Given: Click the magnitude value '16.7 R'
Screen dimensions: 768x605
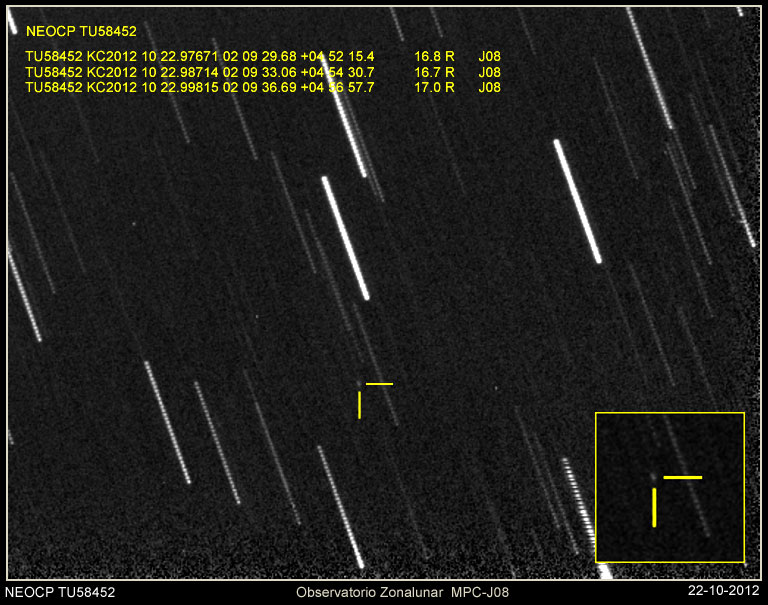Looking at the screenshot, I should [x=434, y=73].
